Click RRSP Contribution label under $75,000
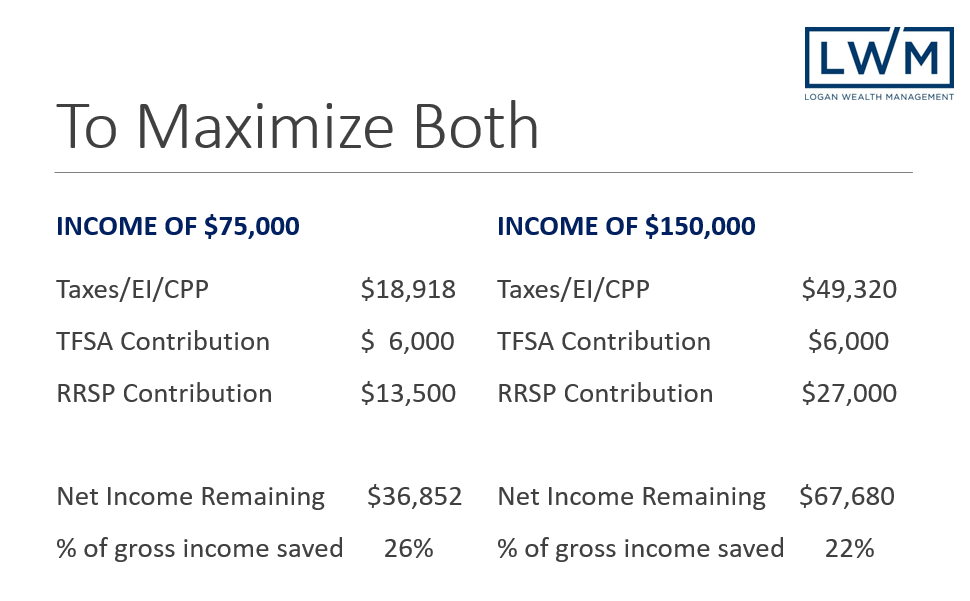 click(165, 393)
